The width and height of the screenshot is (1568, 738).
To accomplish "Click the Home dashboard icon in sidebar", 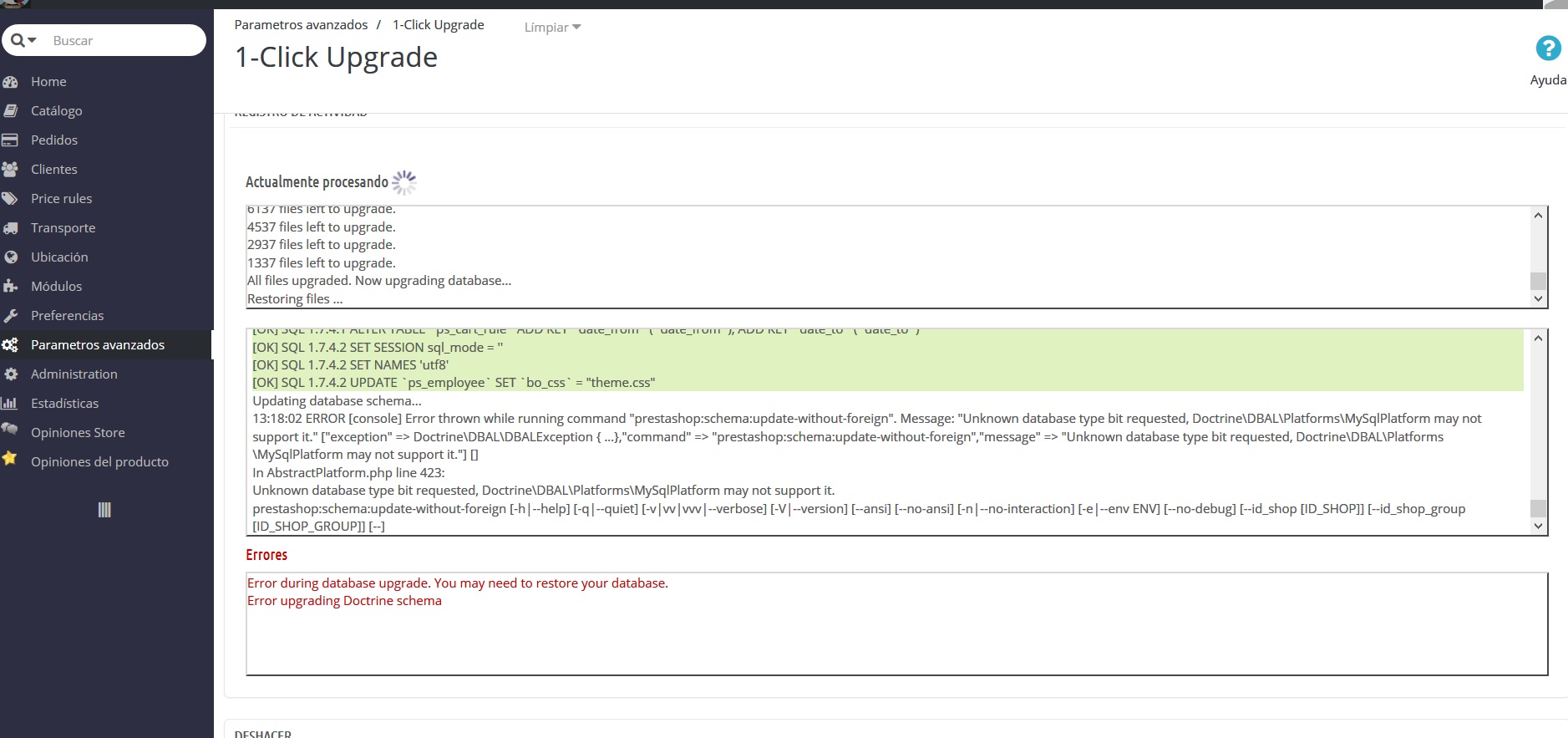I will click(10, 82).
